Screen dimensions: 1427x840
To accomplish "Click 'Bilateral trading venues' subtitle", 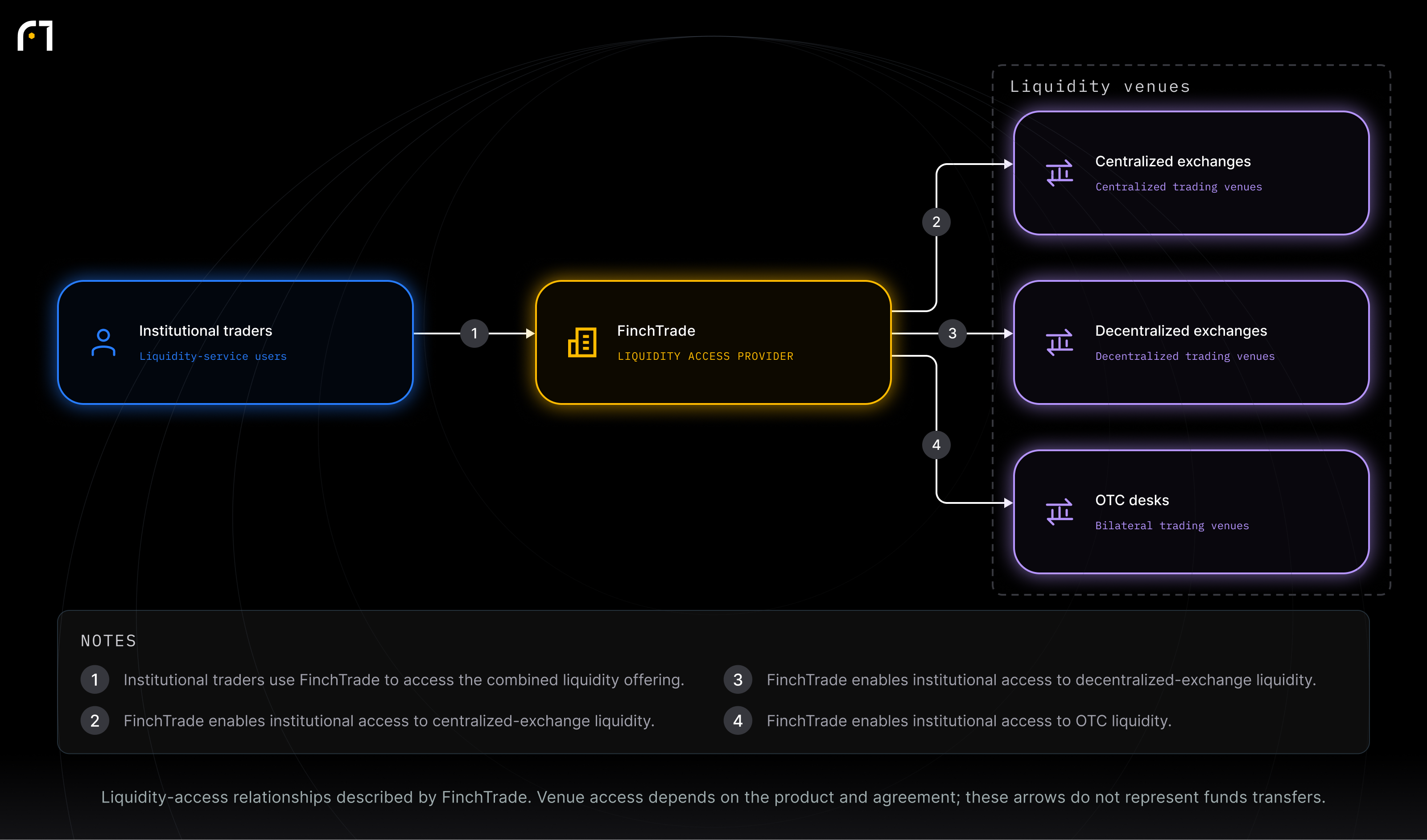I will tap(1171, 525).
